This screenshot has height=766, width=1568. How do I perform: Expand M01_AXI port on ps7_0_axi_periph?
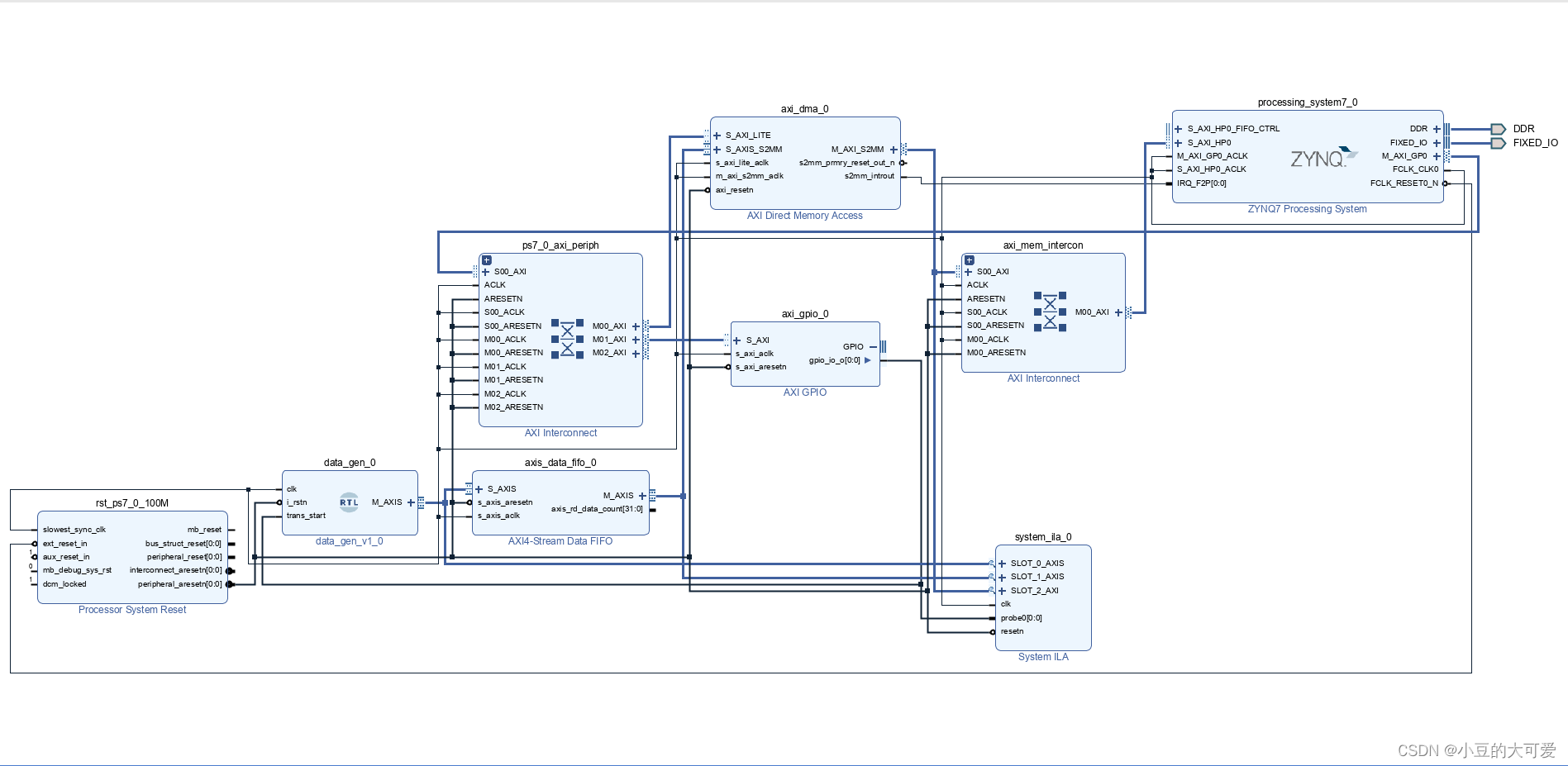[x=636, y=340]
